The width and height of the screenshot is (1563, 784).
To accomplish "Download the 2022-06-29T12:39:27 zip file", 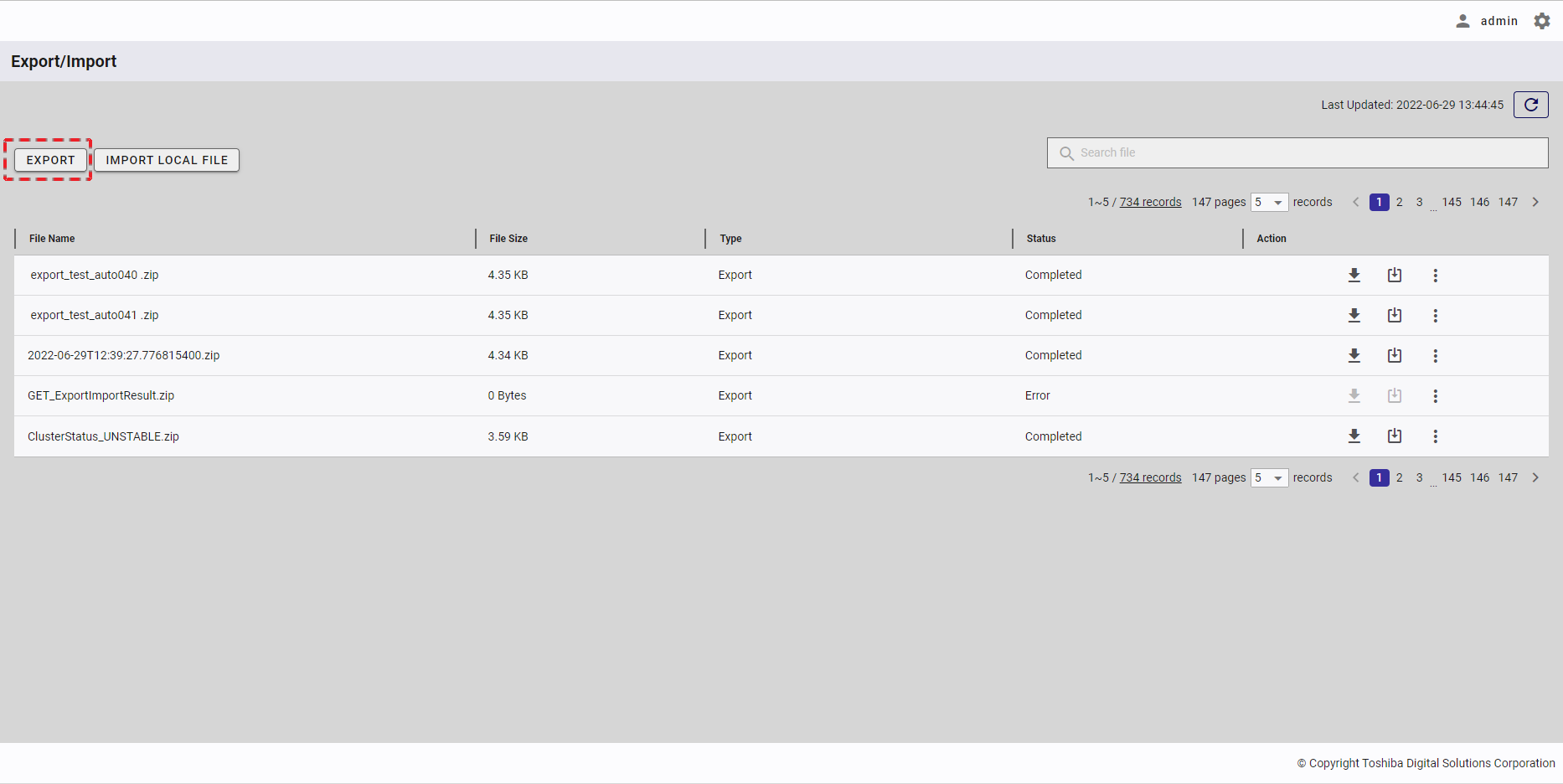I will tap(1354, 355).
